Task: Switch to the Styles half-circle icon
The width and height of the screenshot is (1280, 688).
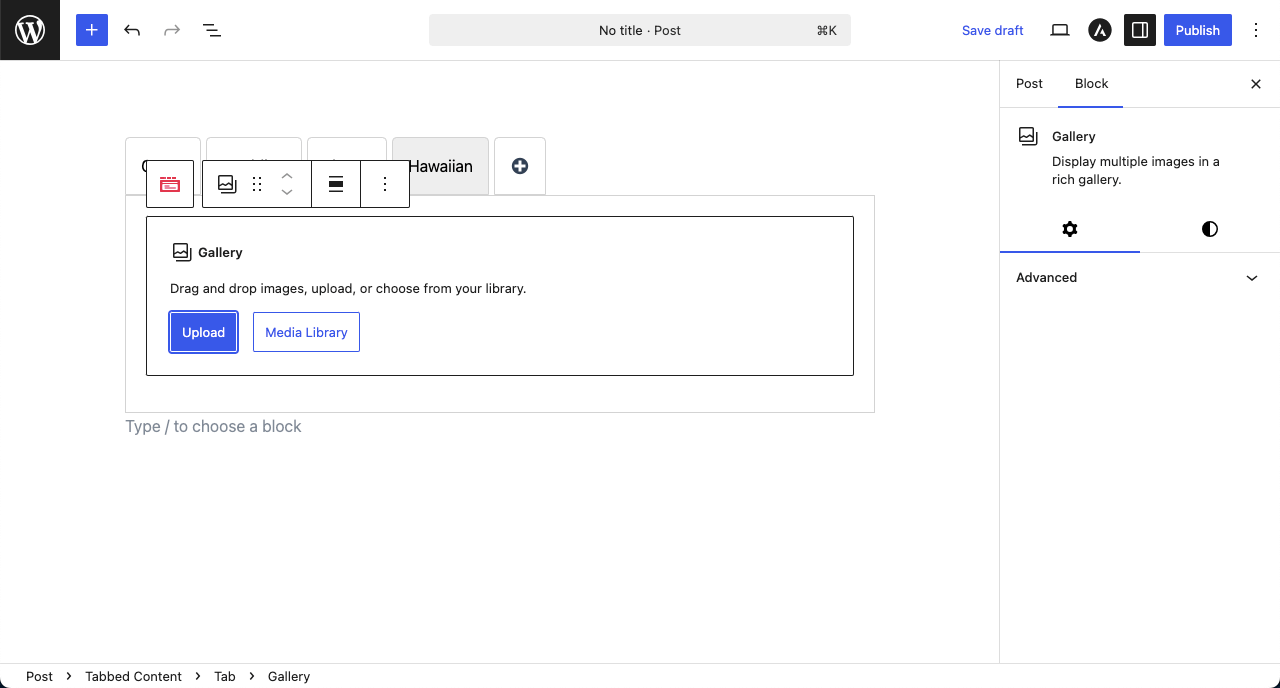Action: [1209, 229]
